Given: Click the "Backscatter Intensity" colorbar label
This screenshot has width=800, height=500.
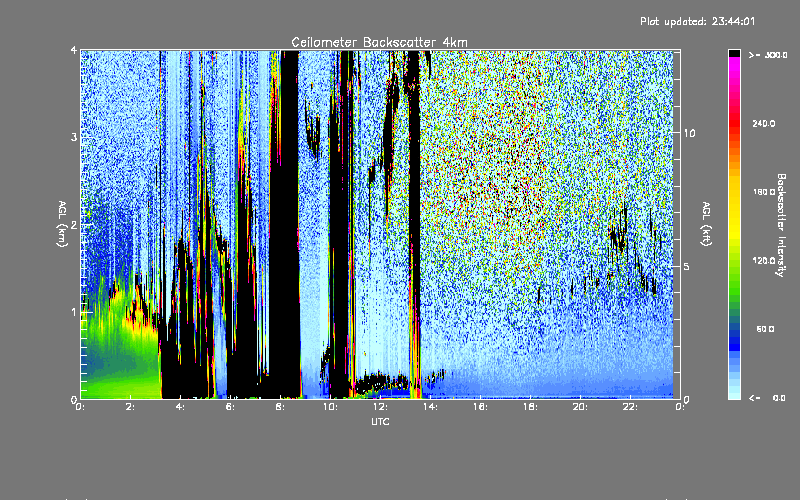Looking at the screenshot, I should [x=781, y=225].
